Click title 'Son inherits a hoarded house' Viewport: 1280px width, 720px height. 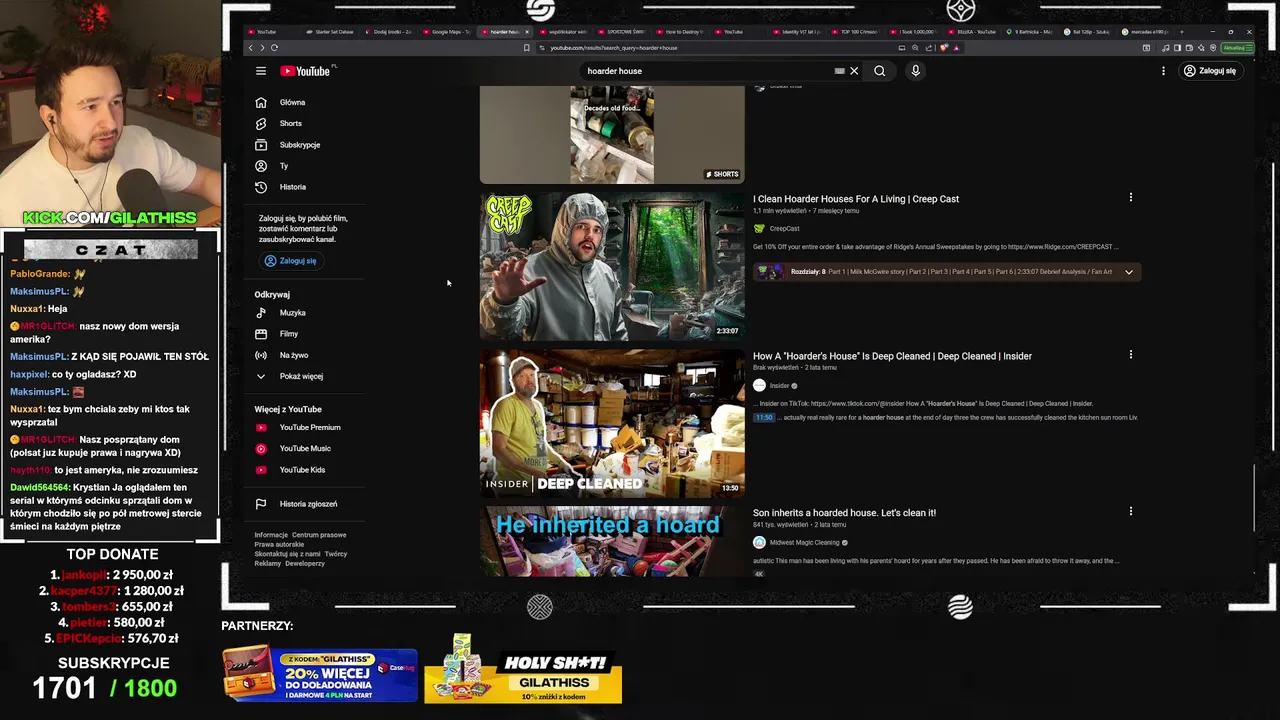tap(844, 513)
